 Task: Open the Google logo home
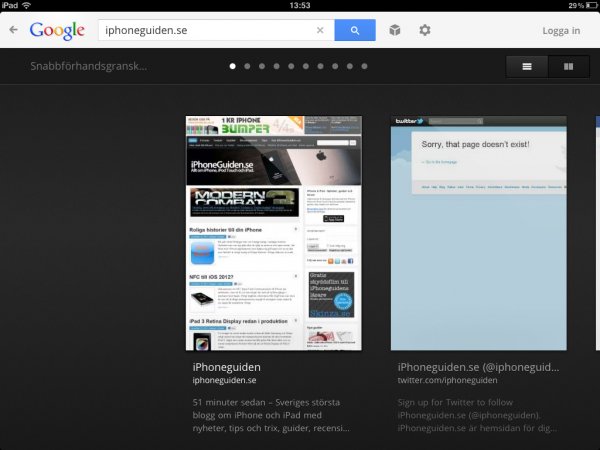pyautogui.click(x=57, y=31)
